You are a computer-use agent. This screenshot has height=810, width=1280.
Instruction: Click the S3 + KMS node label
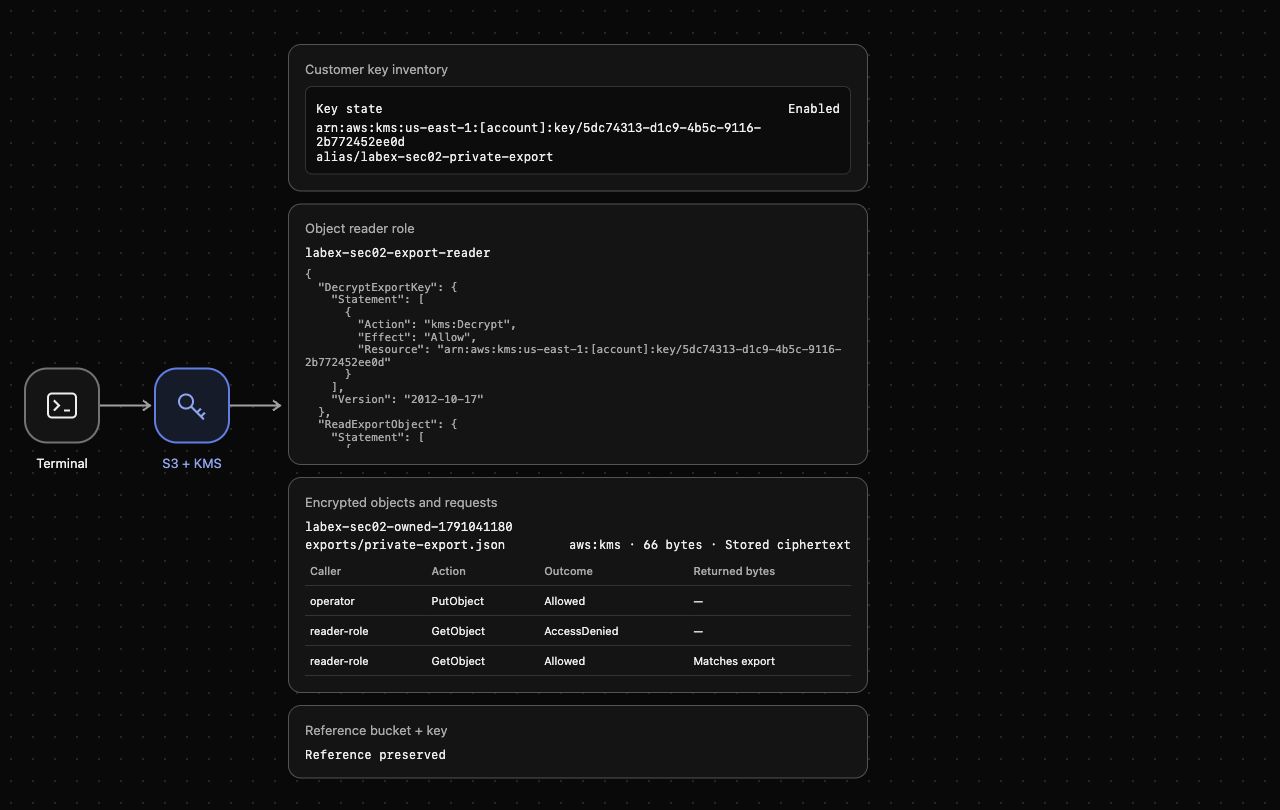(x=192, y=464)
